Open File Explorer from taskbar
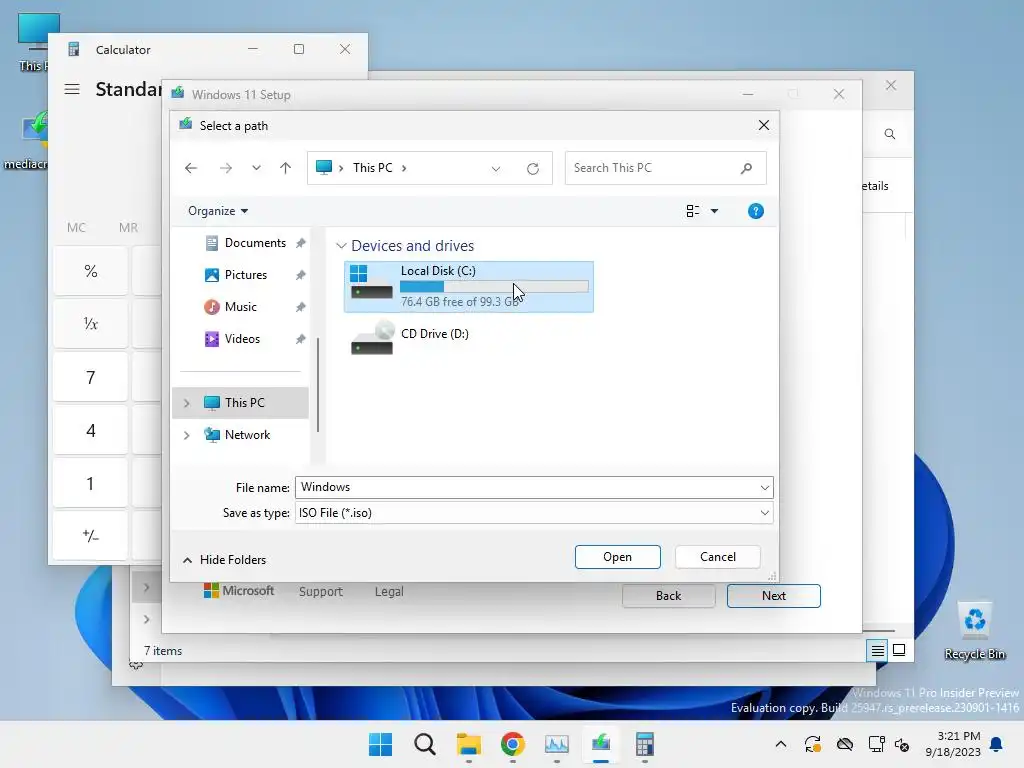Image resolution: width=1024 pixels, height=768 pixels. (469, 744)
